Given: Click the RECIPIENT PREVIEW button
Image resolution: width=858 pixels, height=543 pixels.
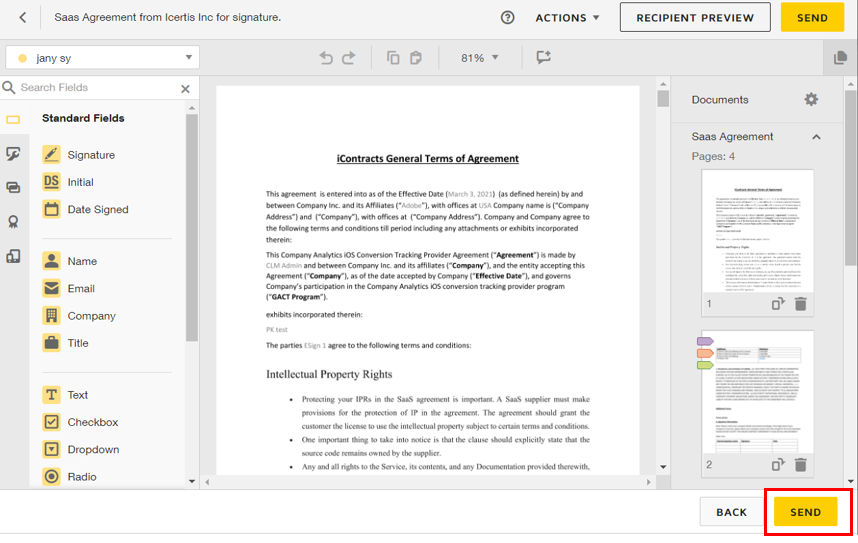Looking at the screenshot, I should [695, 18].
